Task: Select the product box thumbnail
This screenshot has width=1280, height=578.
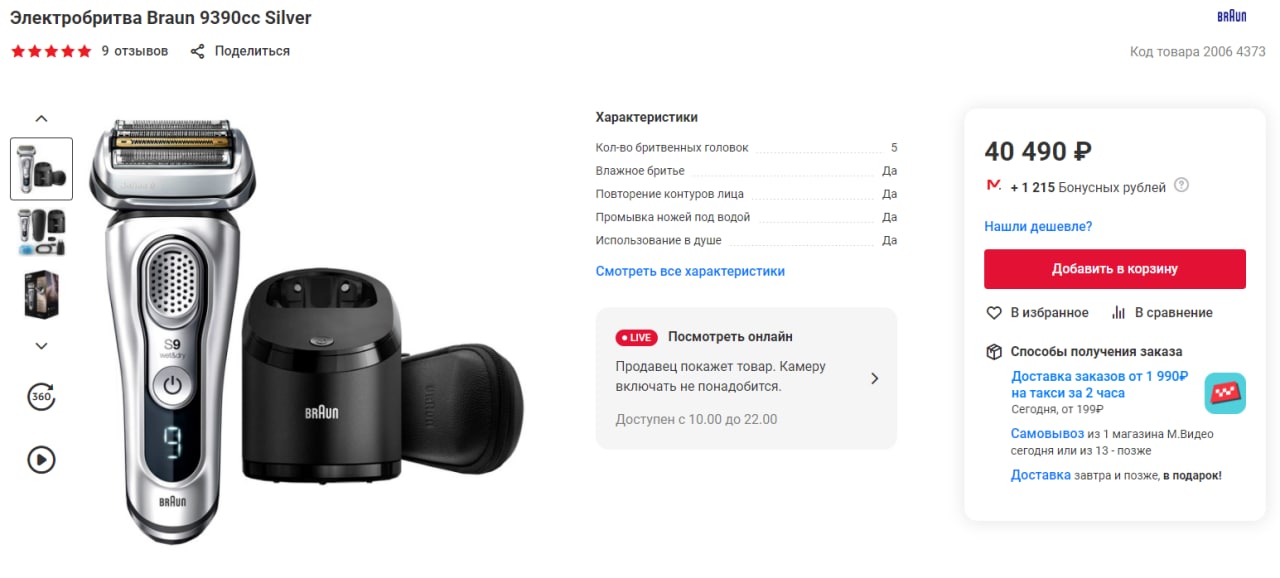Action: [x=41, y=295]
